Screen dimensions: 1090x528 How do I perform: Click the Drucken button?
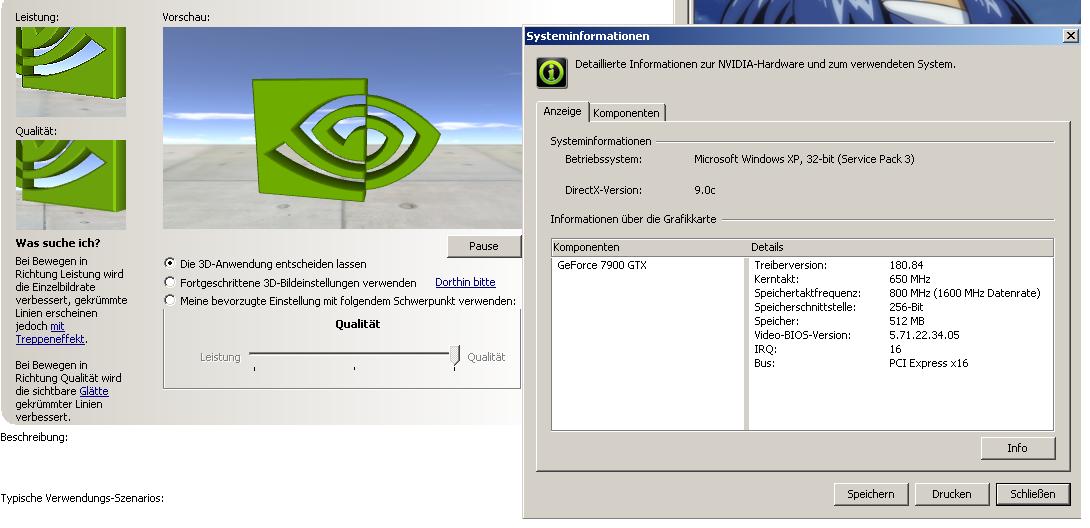tap(952, 494)
